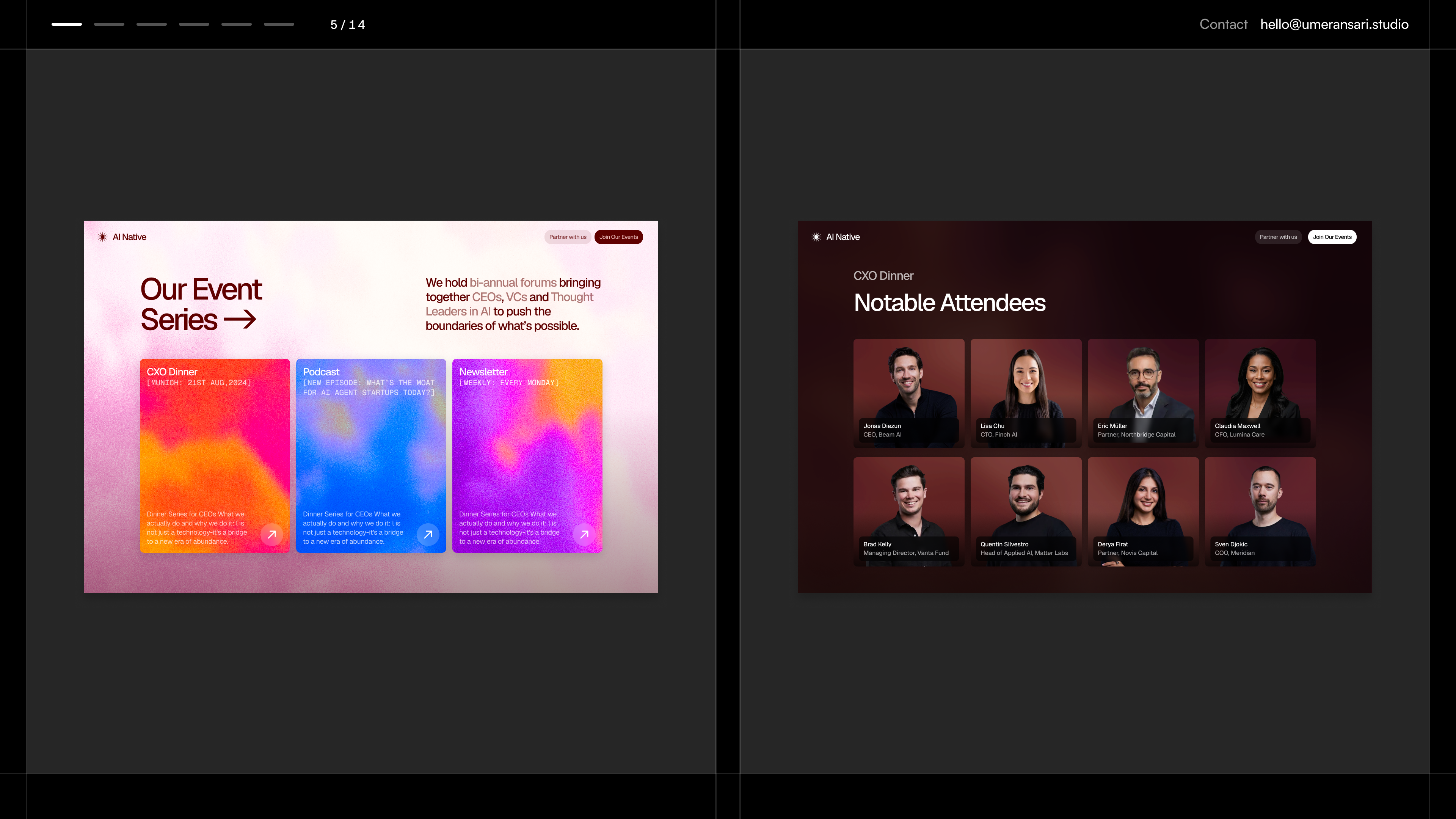The image size is (1456, 819).
Task: Click the arrow icon on Newsletter card
Action: (584, 534)
